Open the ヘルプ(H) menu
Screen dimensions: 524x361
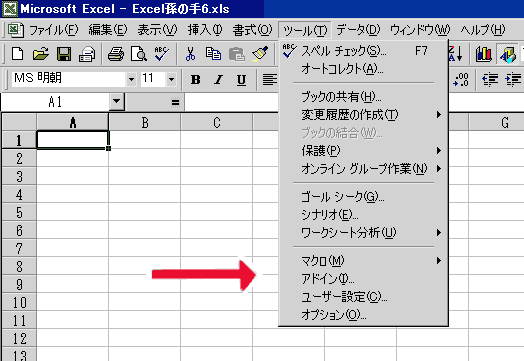pyautogui.click(x=483, y=30)
